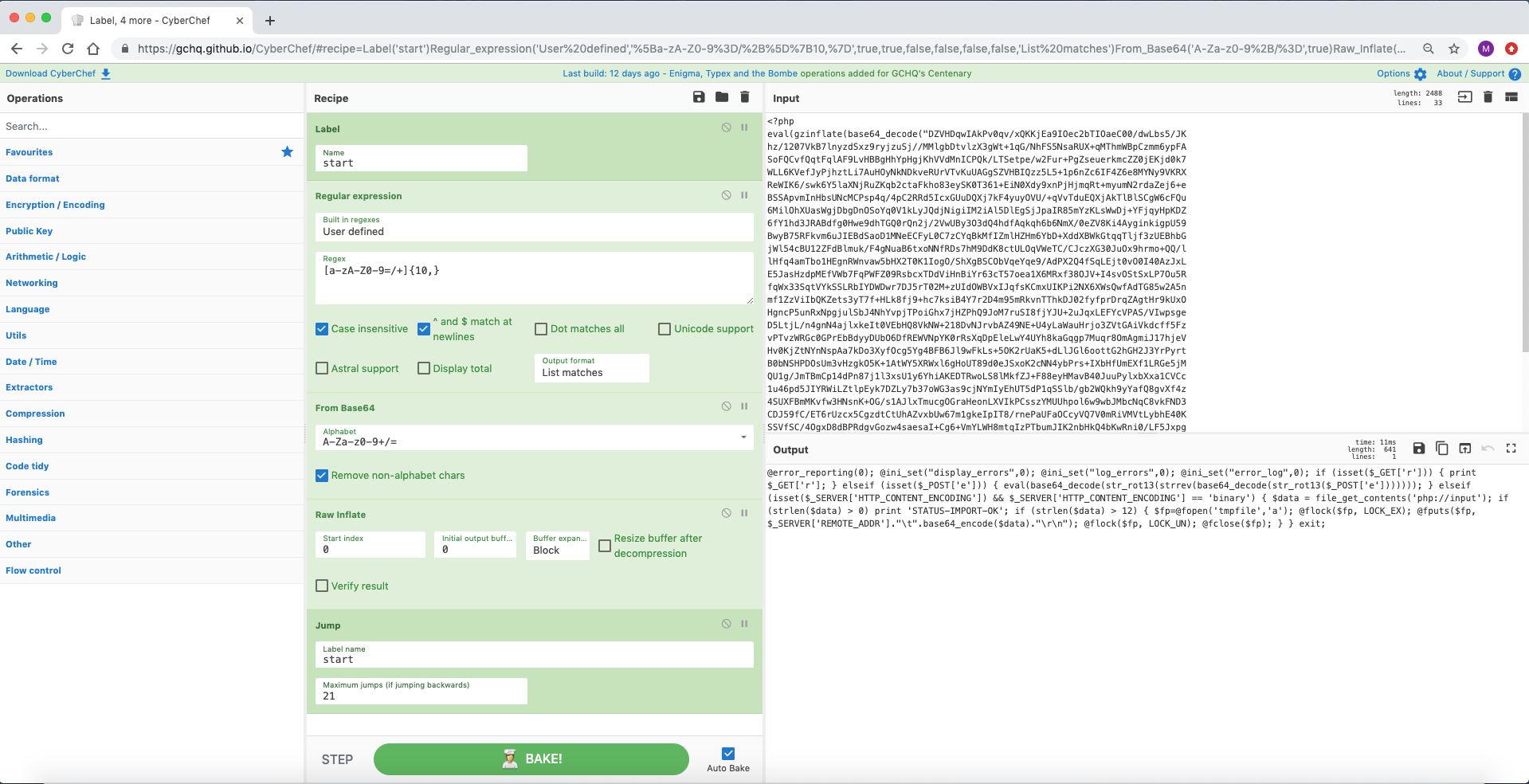Screen dimensions: 1529x784
Task: Open Buffer expansion Block dropdown
Action: tap(558, 545)
